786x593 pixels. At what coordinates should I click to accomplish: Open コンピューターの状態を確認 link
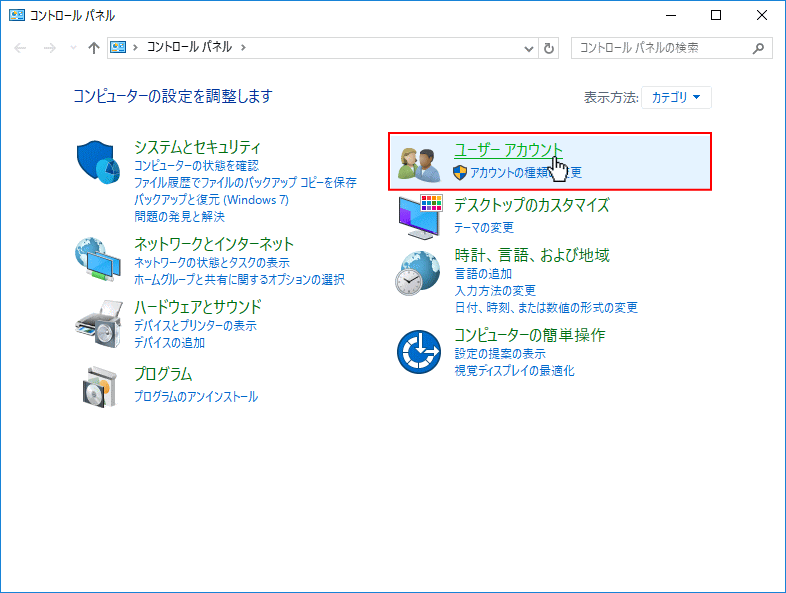tap(196, 165)
